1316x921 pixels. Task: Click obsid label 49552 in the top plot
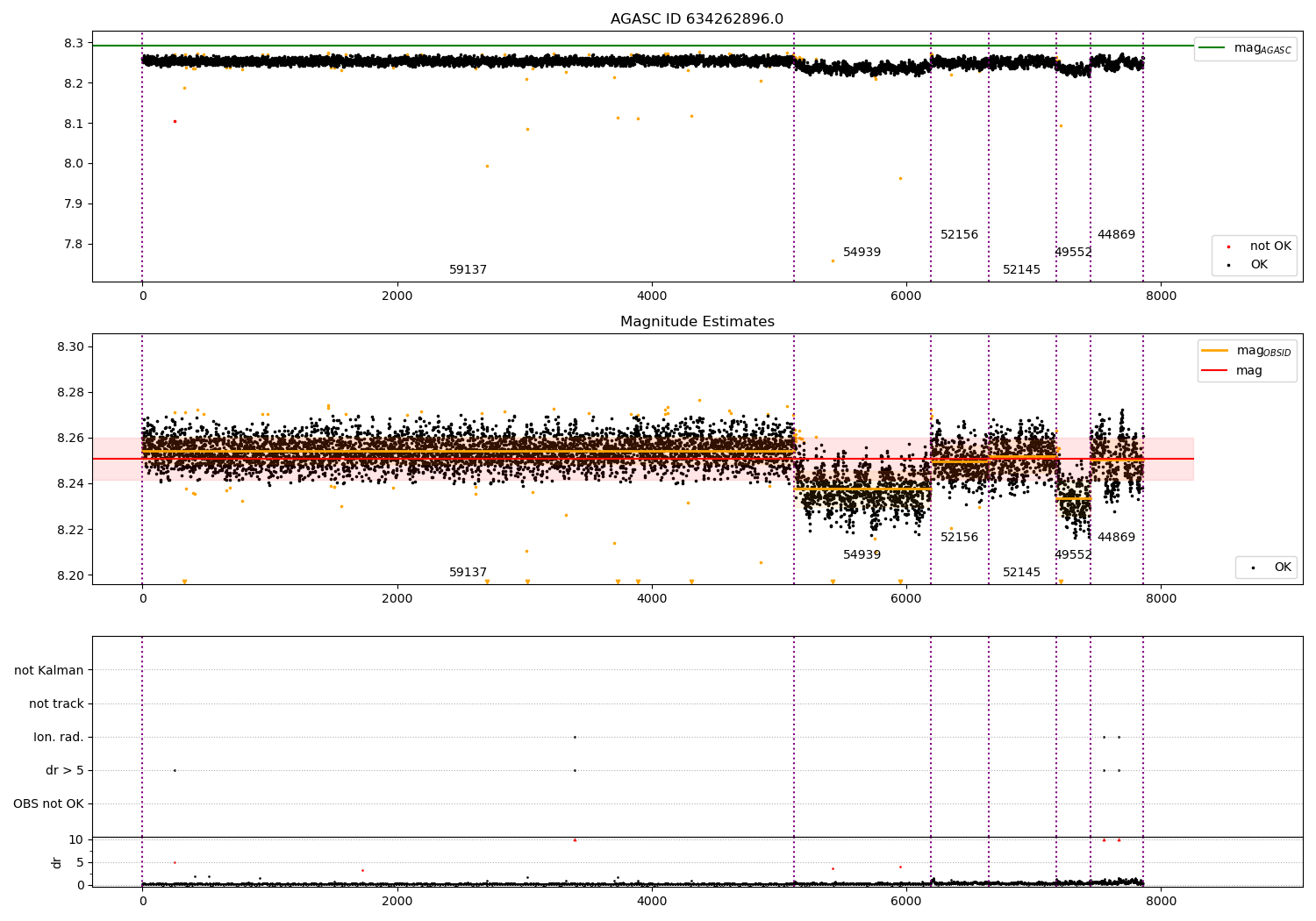(x=1073, y=253)
